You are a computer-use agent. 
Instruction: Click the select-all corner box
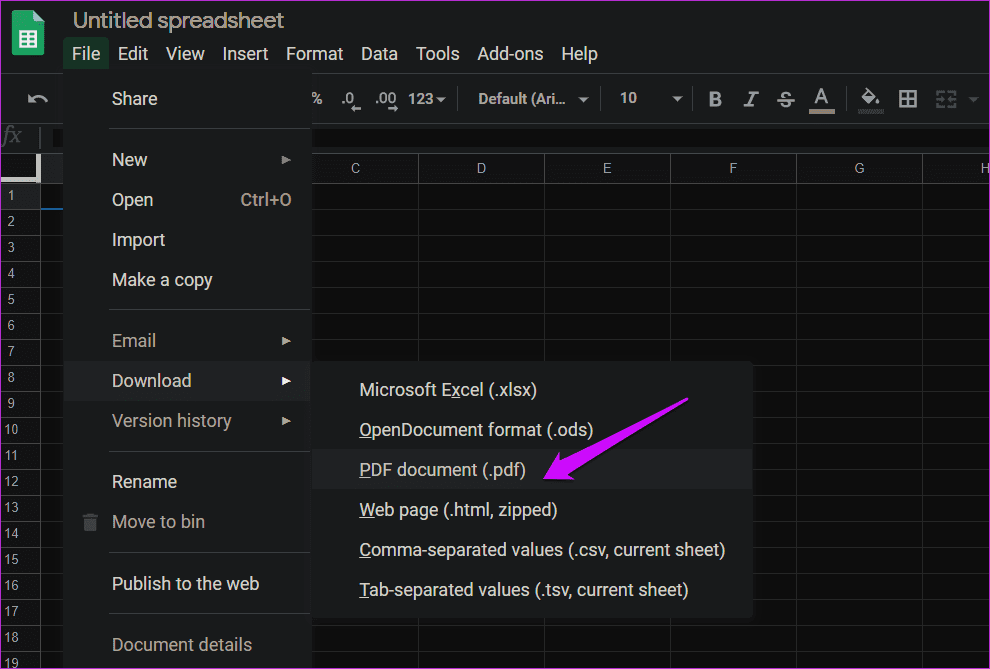tap(20, 167)
